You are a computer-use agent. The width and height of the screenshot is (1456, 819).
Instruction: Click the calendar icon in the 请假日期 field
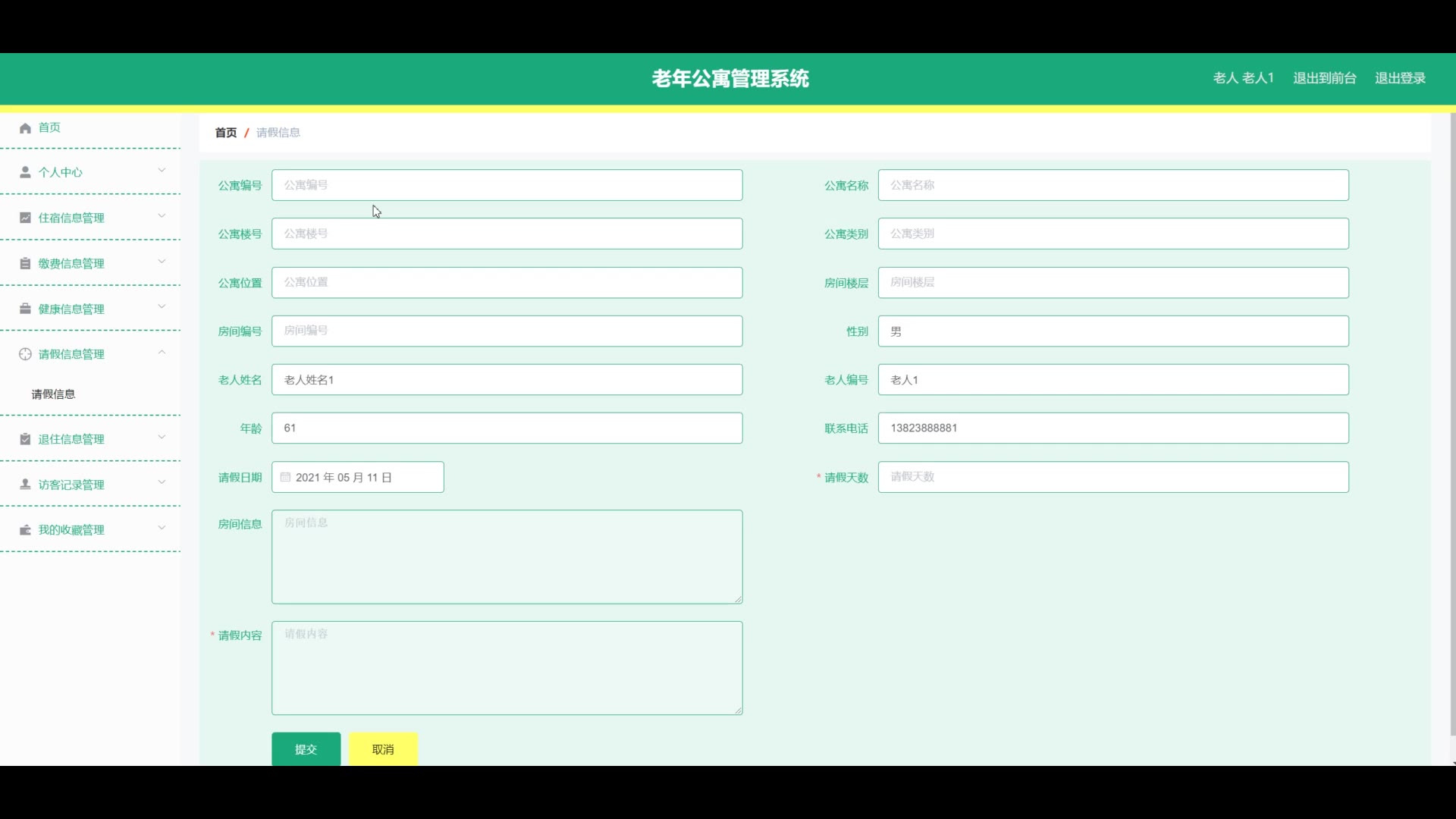[x=285, y=477]
